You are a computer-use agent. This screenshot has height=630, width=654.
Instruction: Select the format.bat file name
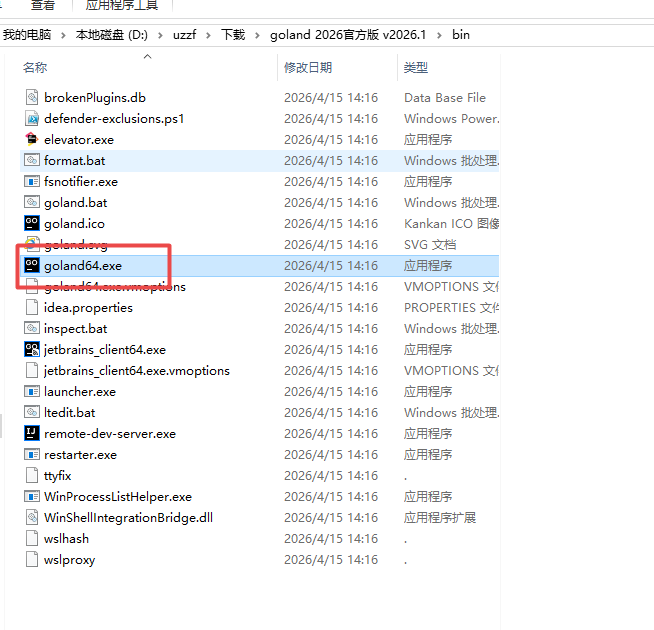[x=75, y=161]
